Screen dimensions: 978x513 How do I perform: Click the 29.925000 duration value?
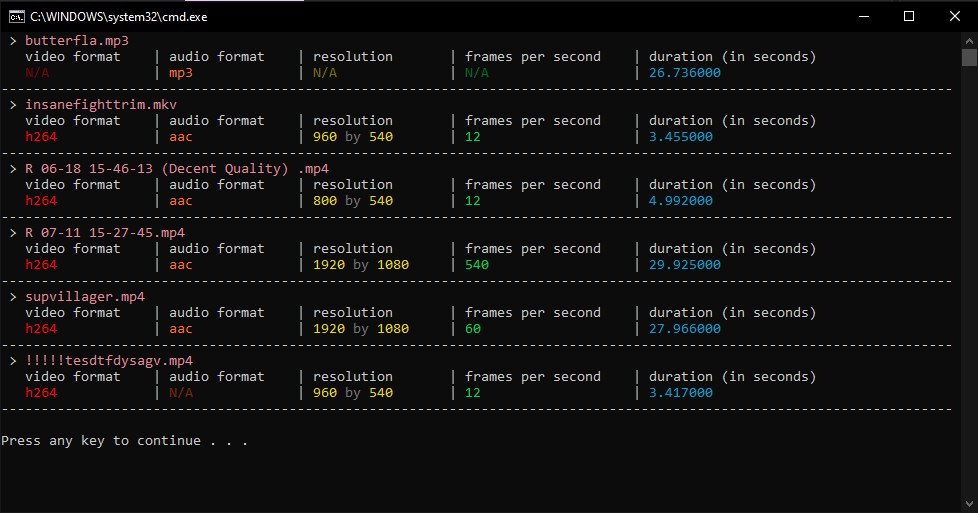click(685, 265)
